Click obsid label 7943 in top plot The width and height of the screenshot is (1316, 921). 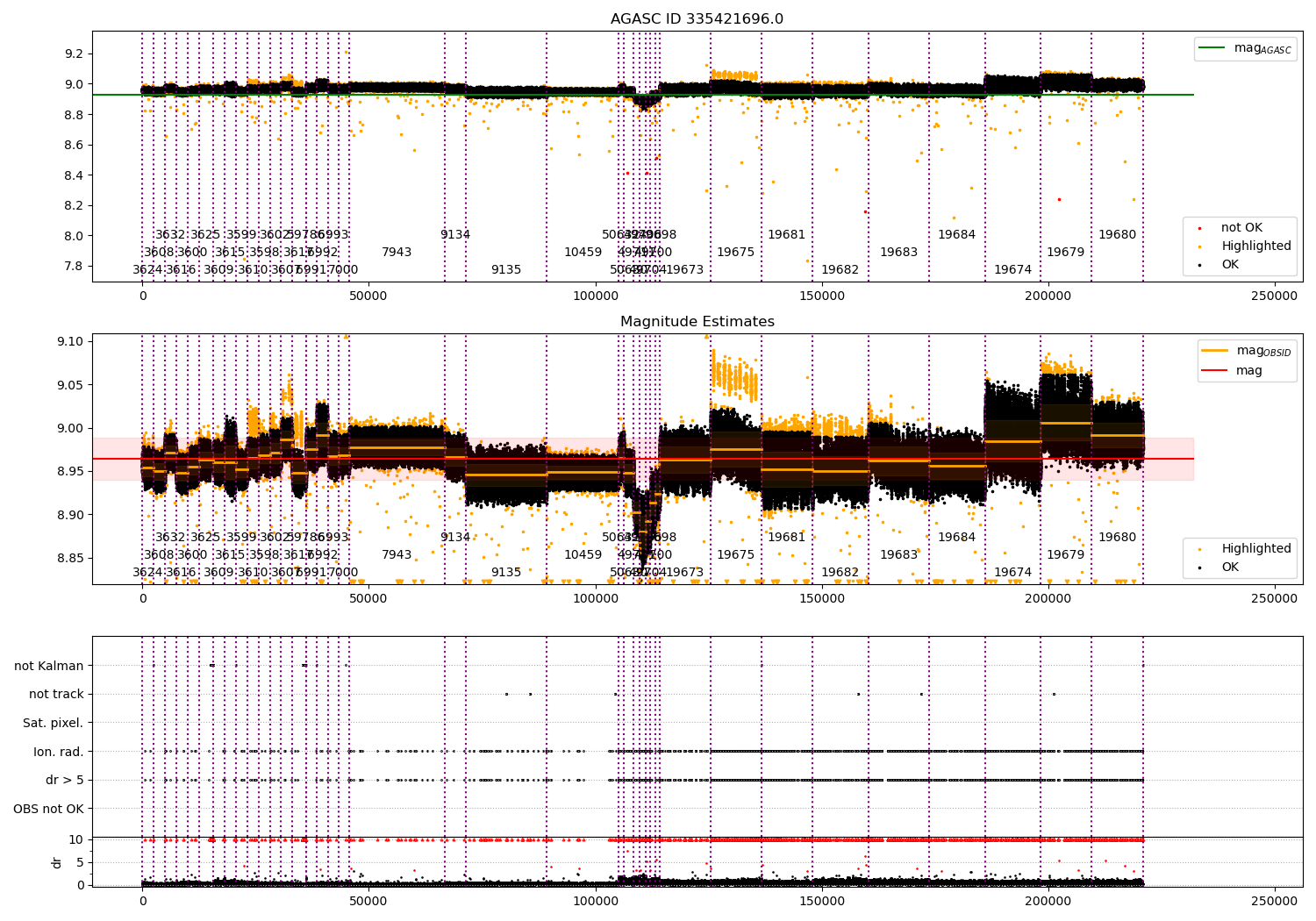tap(397, 253)
